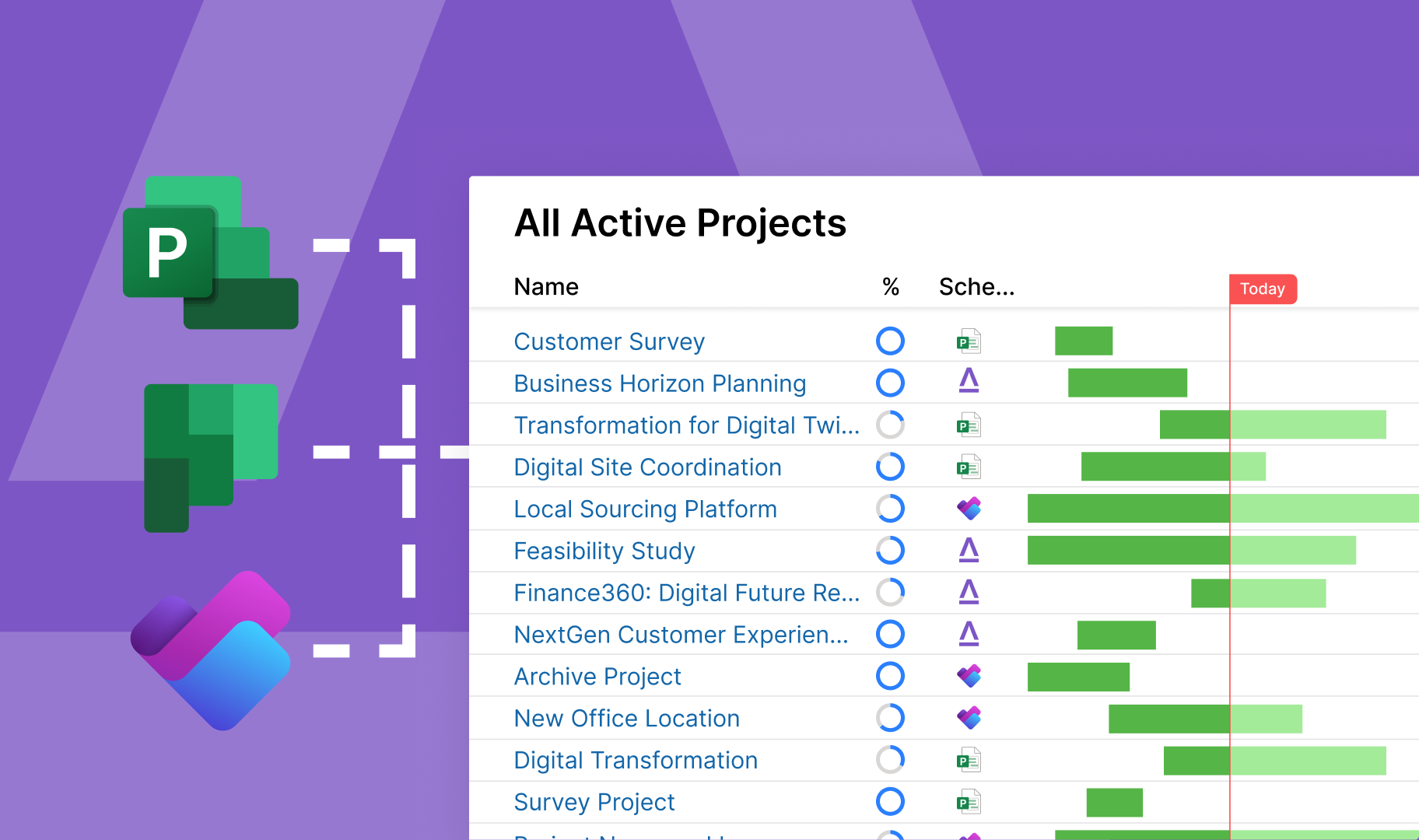This screenshot has height=840, width=1419.
Task: Click Local Sourcing Platform's schedule source icon
Action: [x=969, y=509]
